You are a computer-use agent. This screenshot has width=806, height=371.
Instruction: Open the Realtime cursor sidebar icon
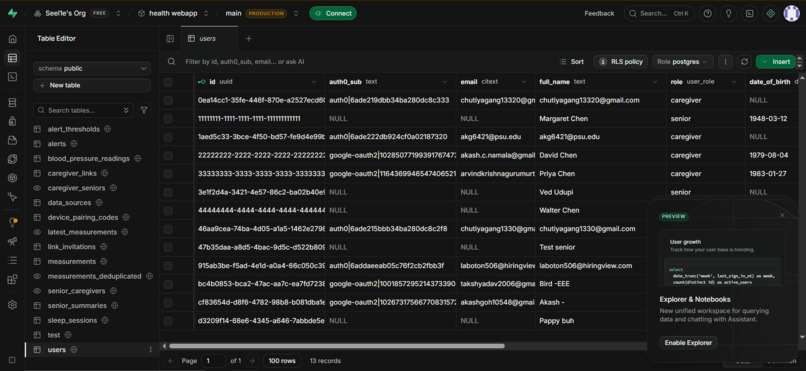pyautogui.click(x=12, y=197)
